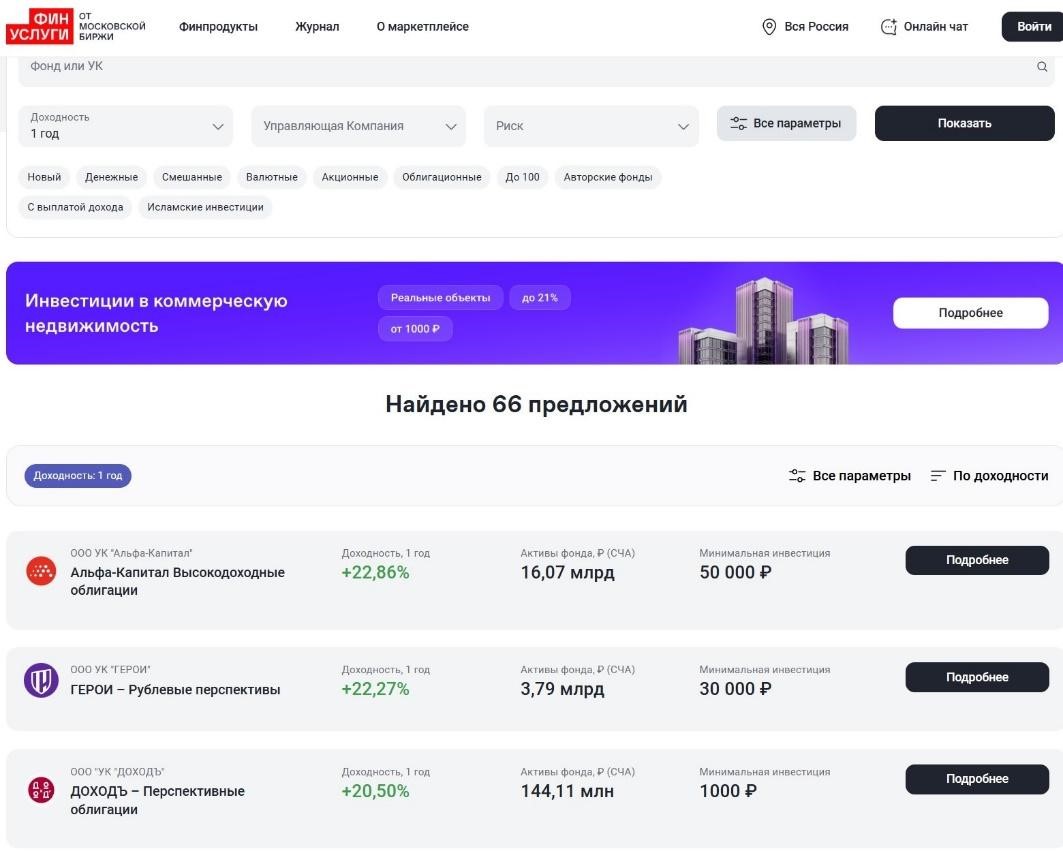This screenshot has width=1063, height=851.
Task: Expand the Доходность 1 год dropdown
Action: pos(125,125)
